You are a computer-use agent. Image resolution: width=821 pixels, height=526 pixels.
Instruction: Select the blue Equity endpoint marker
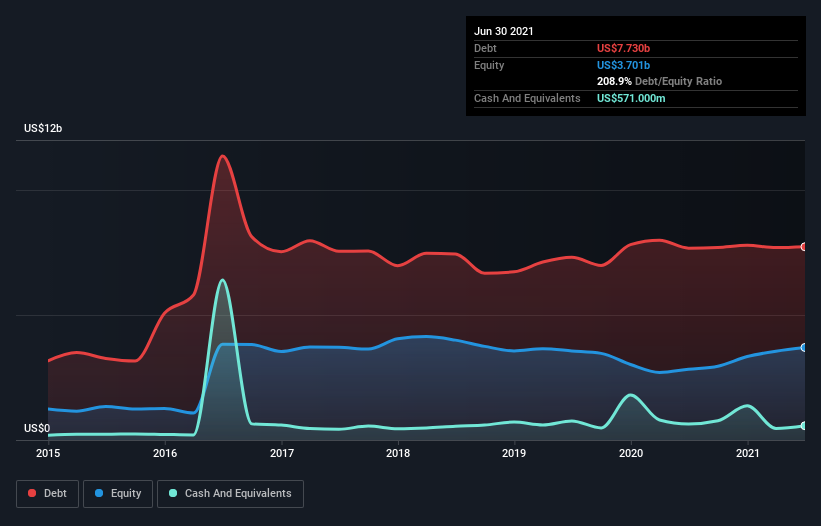804,348
